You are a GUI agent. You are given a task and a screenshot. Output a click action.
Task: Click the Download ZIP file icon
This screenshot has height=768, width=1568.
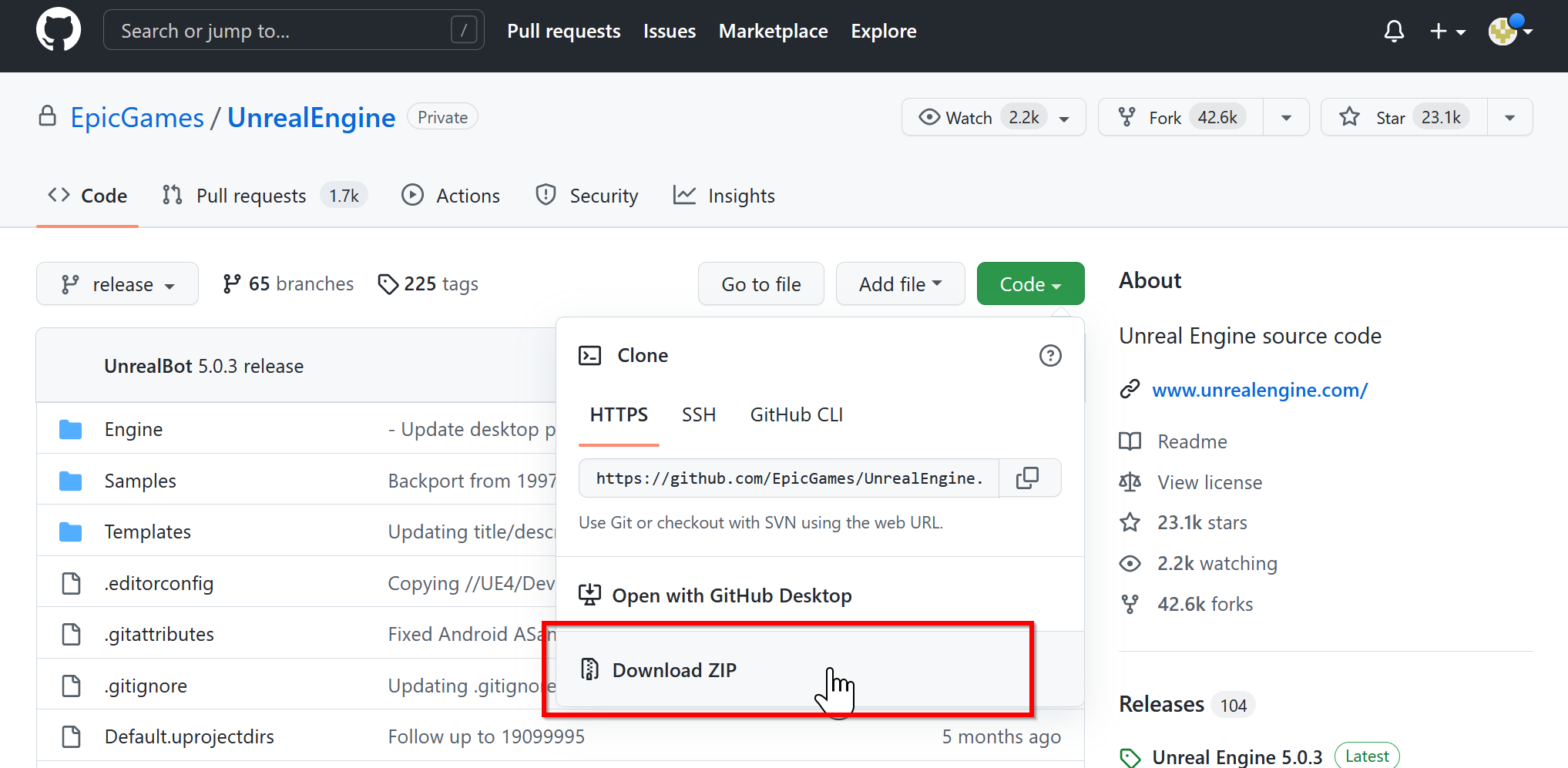click(x=589, y=669)
